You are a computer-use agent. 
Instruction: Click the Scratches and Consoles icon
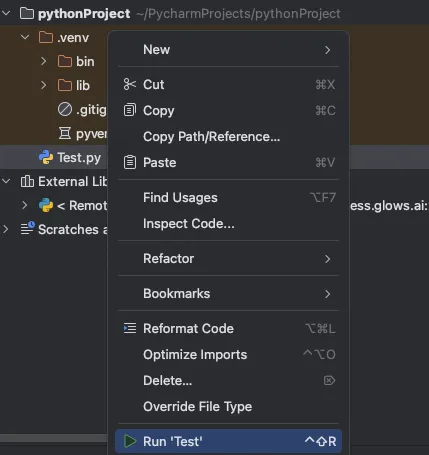[27, 229]
